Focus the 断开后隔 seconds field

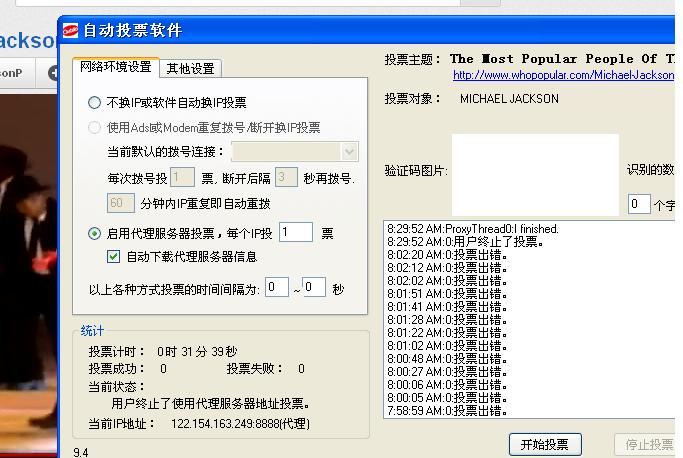tap(286, 178)
